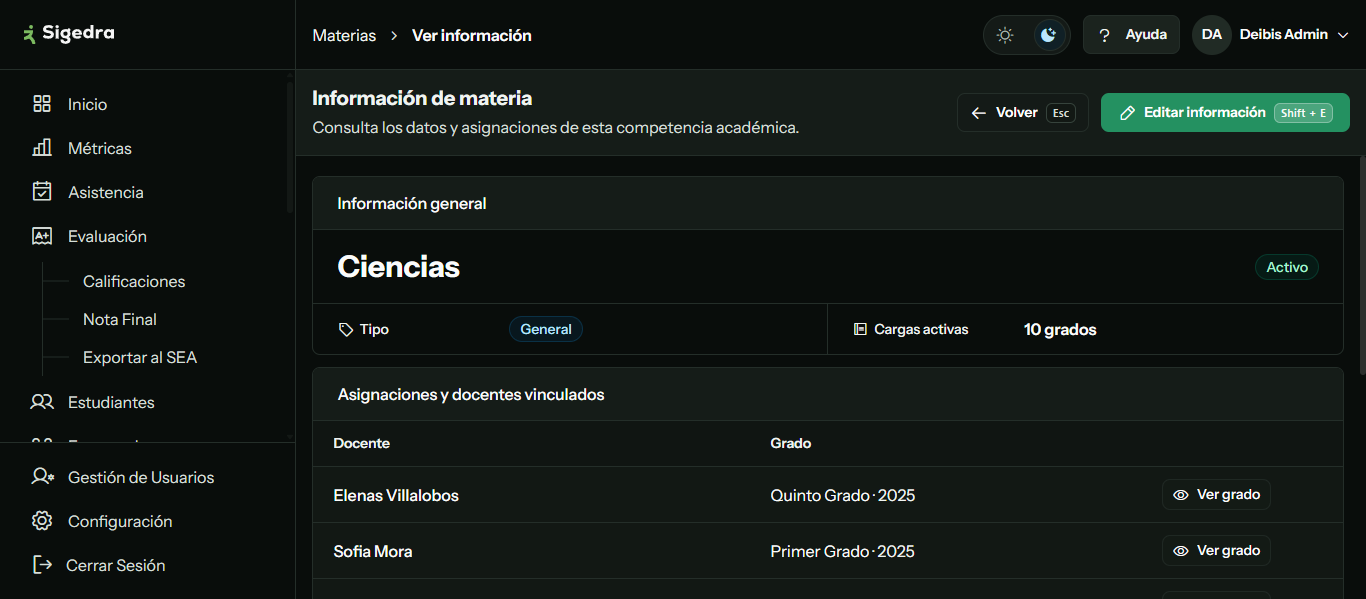1366x599 pixels.
Task: Open Métricas in sidebar
Action: pos(100,148)
